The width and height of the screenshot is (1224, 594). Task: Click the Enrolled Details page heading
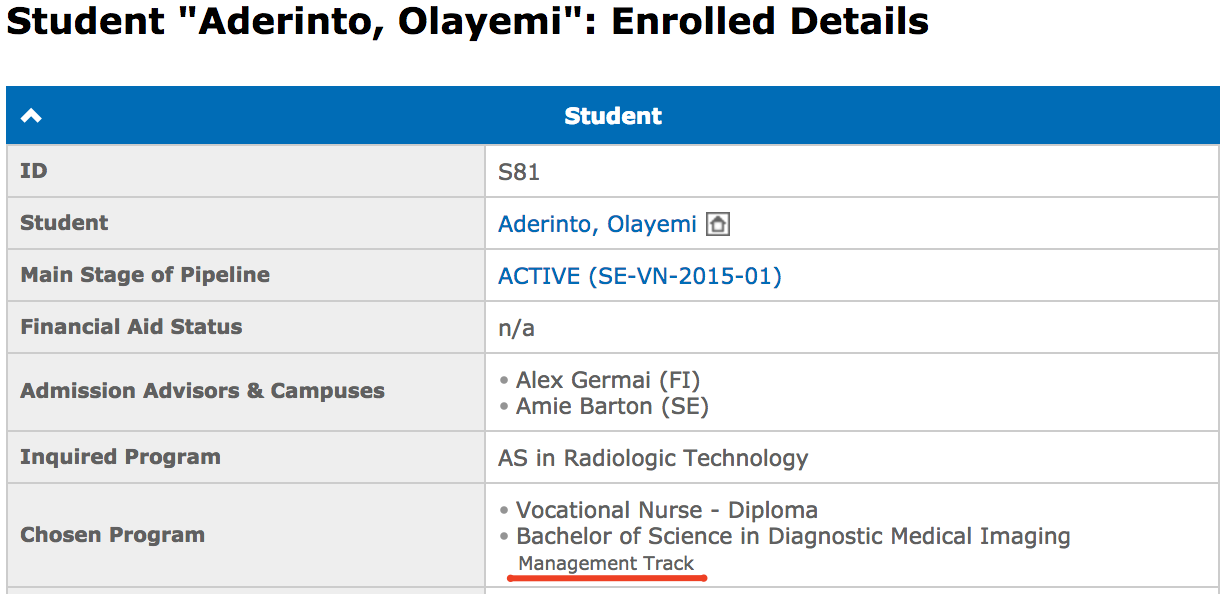467,22
